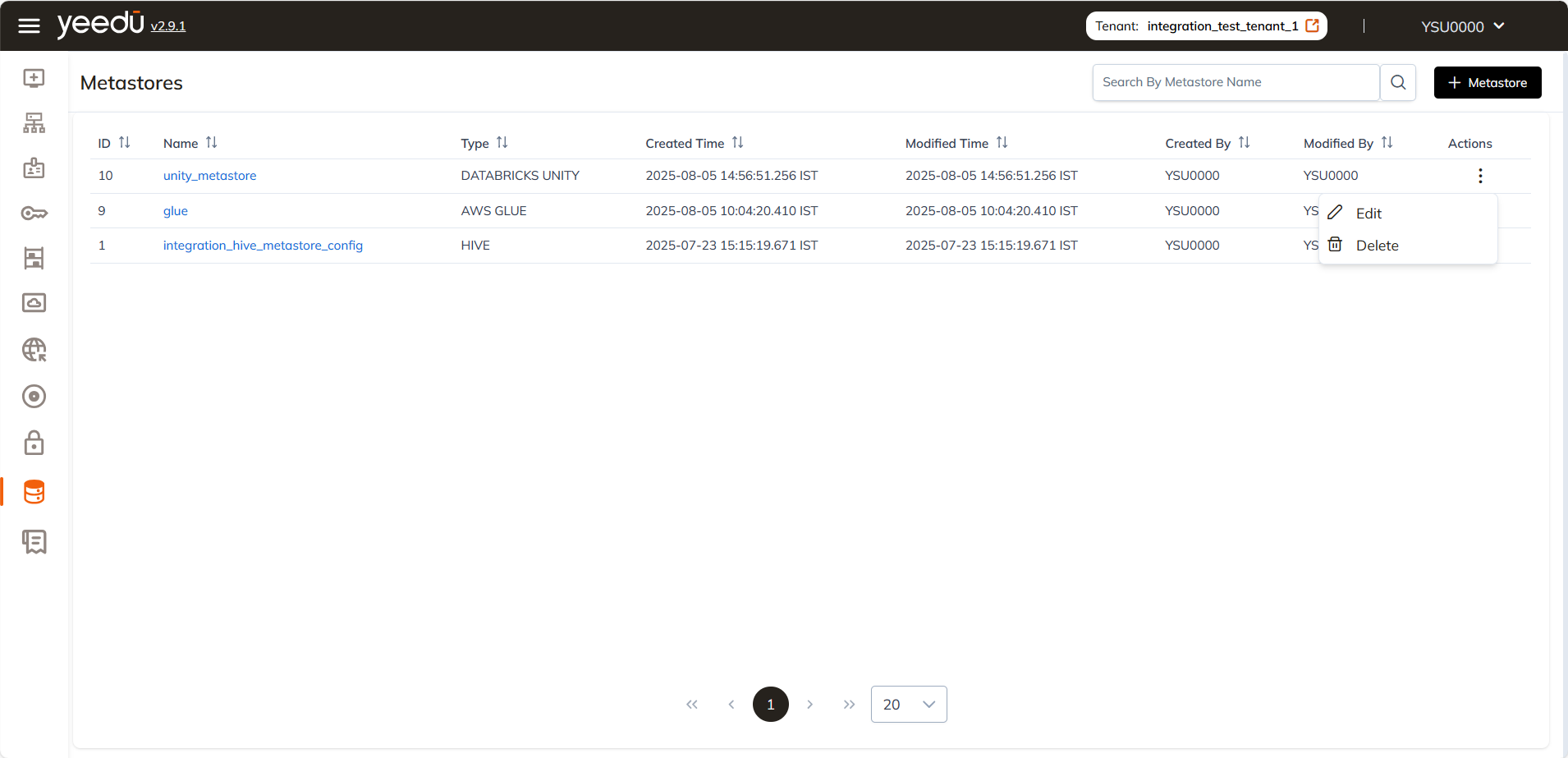Go to the next page arrow
1568x758 pixels.
809,705
